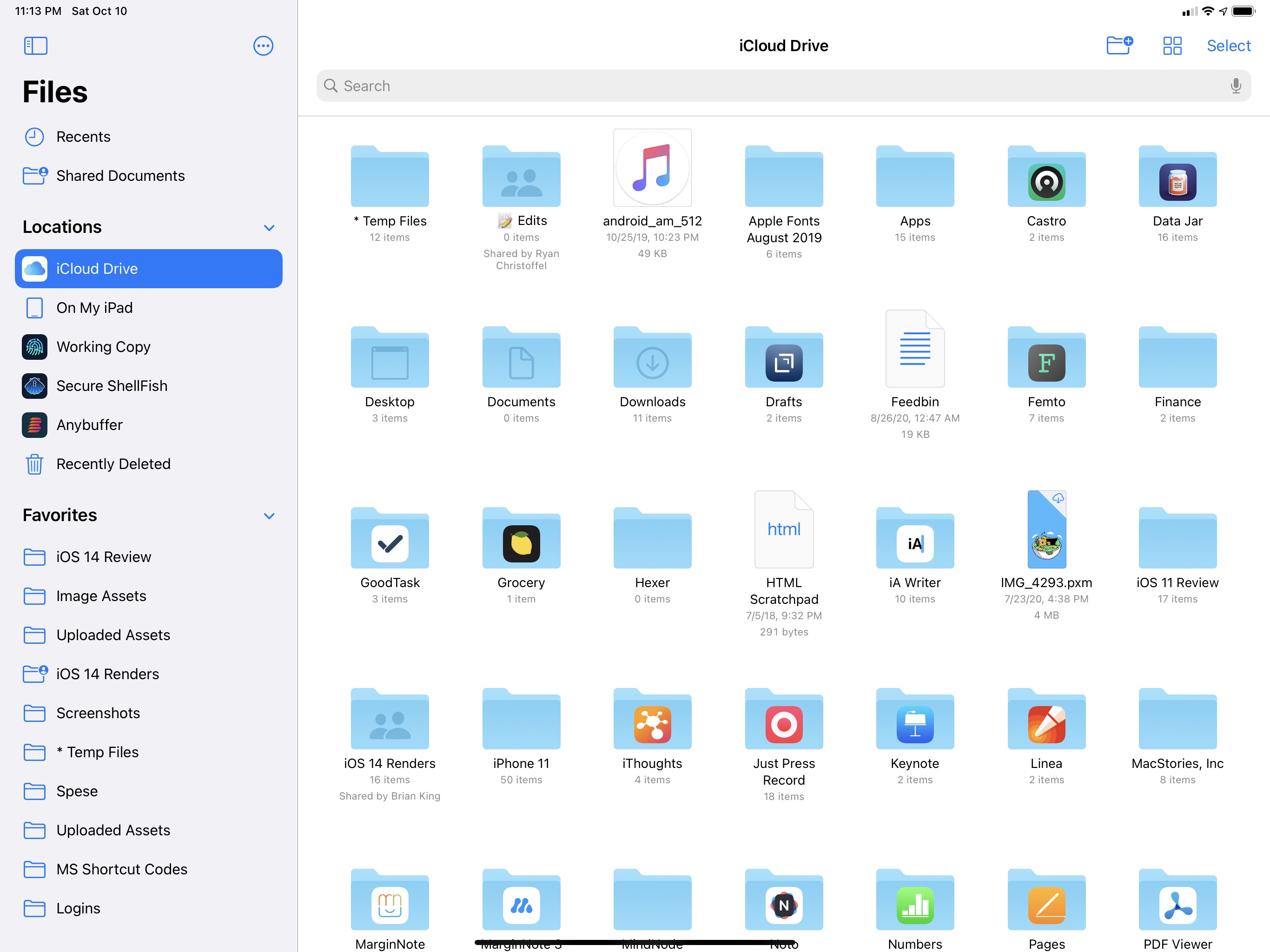Open iOS 14 Review favorite
This screenshot has height=952, width=1270.
(149, 557)
